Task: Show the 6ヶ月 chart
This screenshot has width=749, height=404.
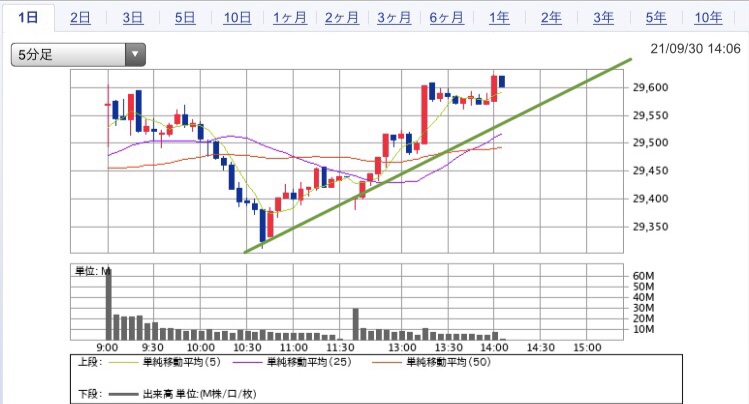Action: [x=446, y=18]
